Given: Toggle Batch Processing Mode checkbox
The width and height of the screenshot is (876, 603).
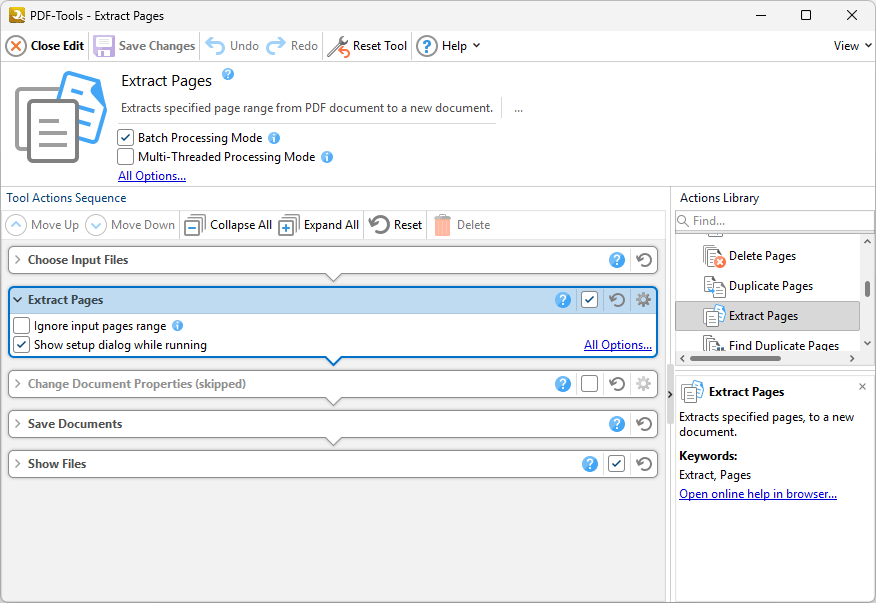Looking at the screenshot, I should 126,137.
